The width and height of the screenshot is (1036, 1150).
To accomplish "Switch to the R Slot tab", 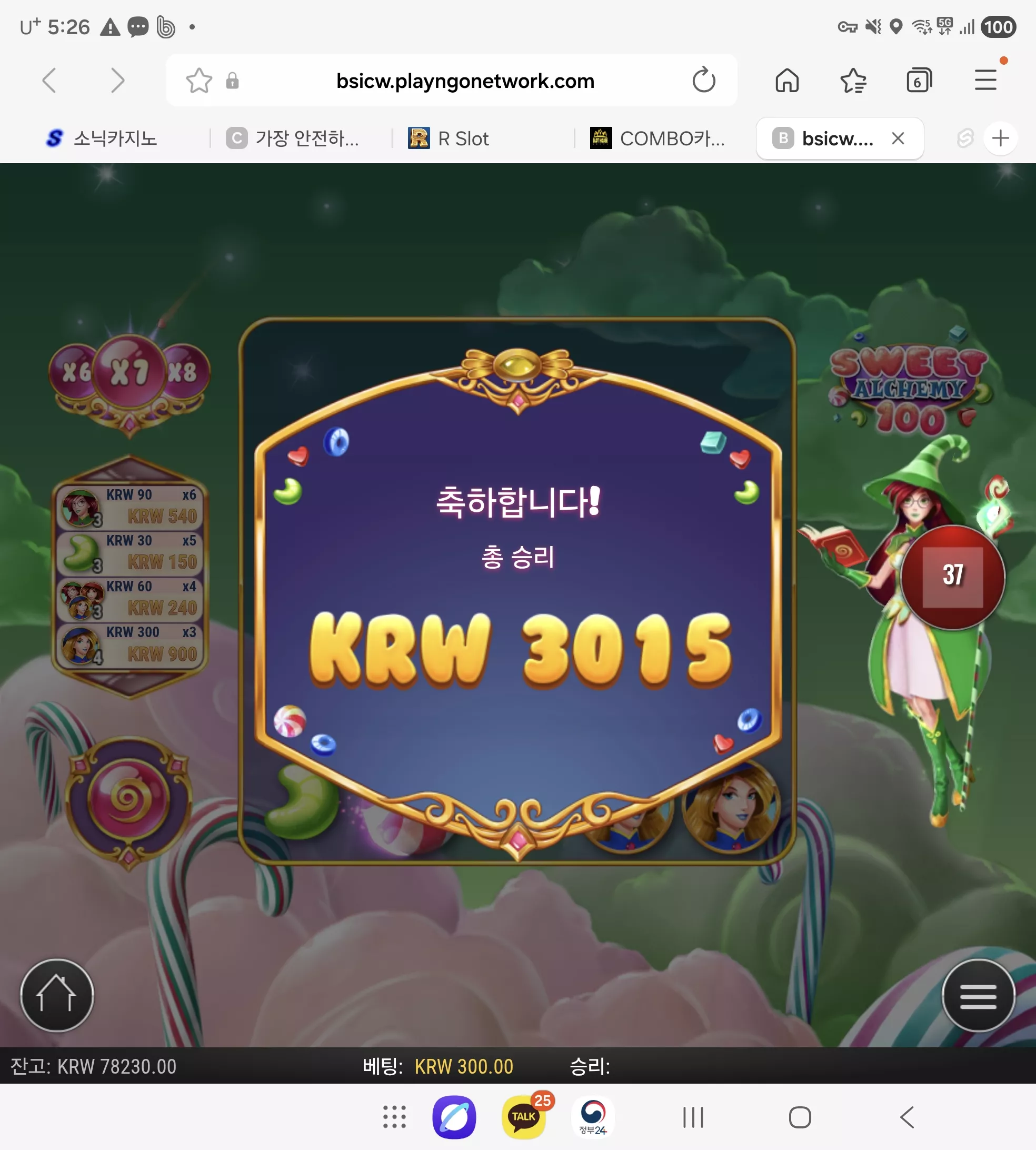I will tap(449, 138).
